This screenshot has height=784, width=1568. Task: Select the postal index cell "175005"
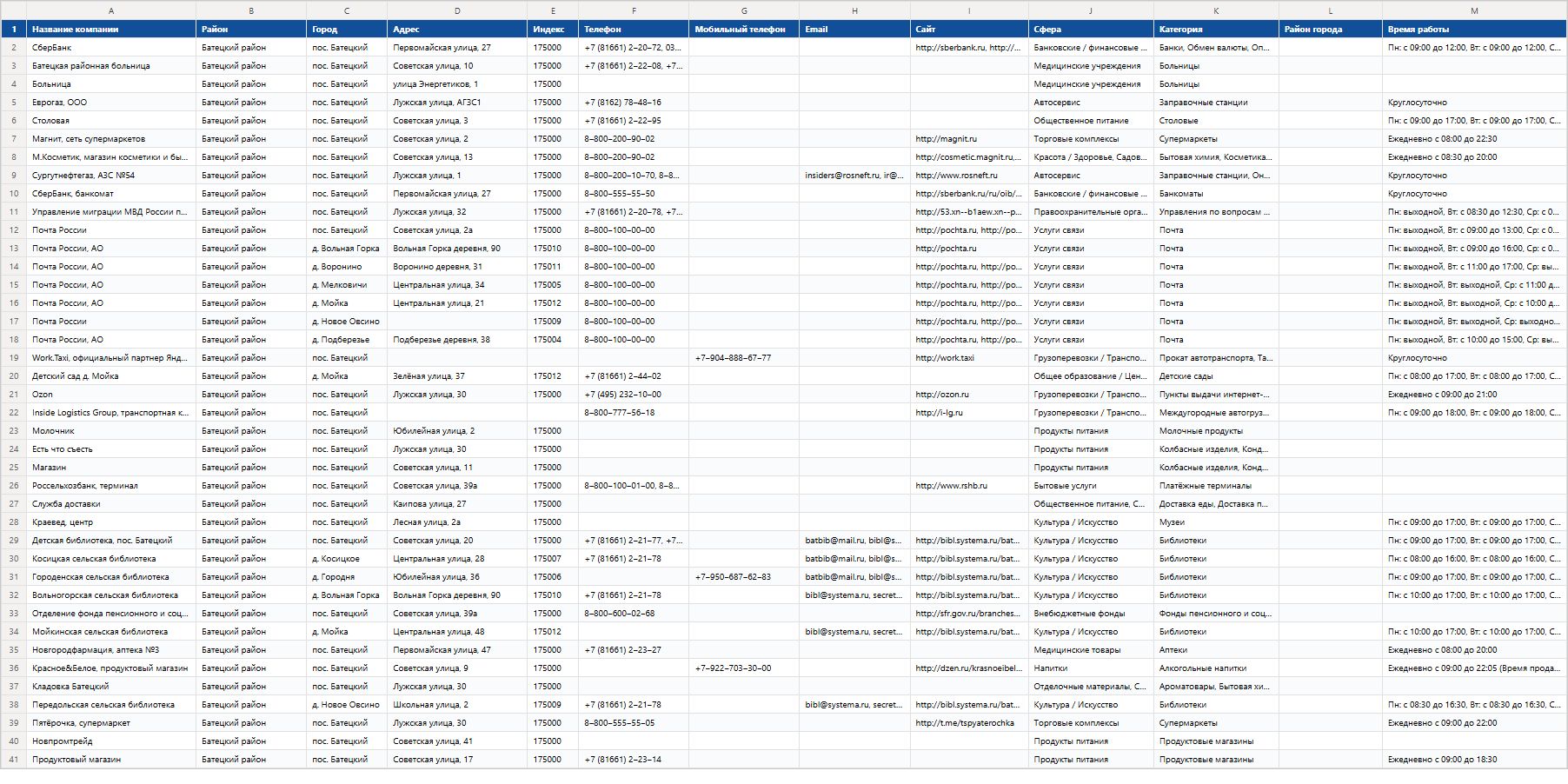pos(553,285)
